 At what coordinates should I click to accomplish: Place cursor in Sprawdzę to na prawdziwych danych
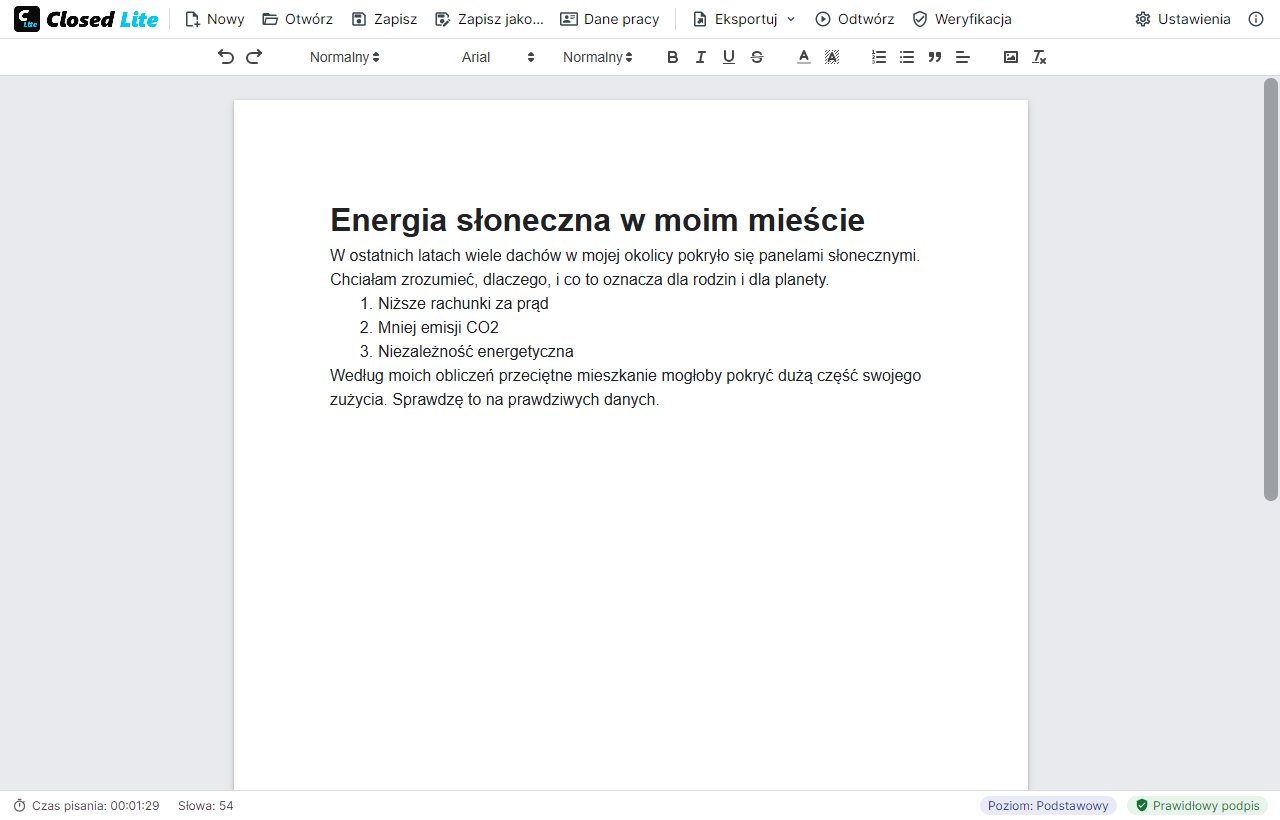pos(526,400)
